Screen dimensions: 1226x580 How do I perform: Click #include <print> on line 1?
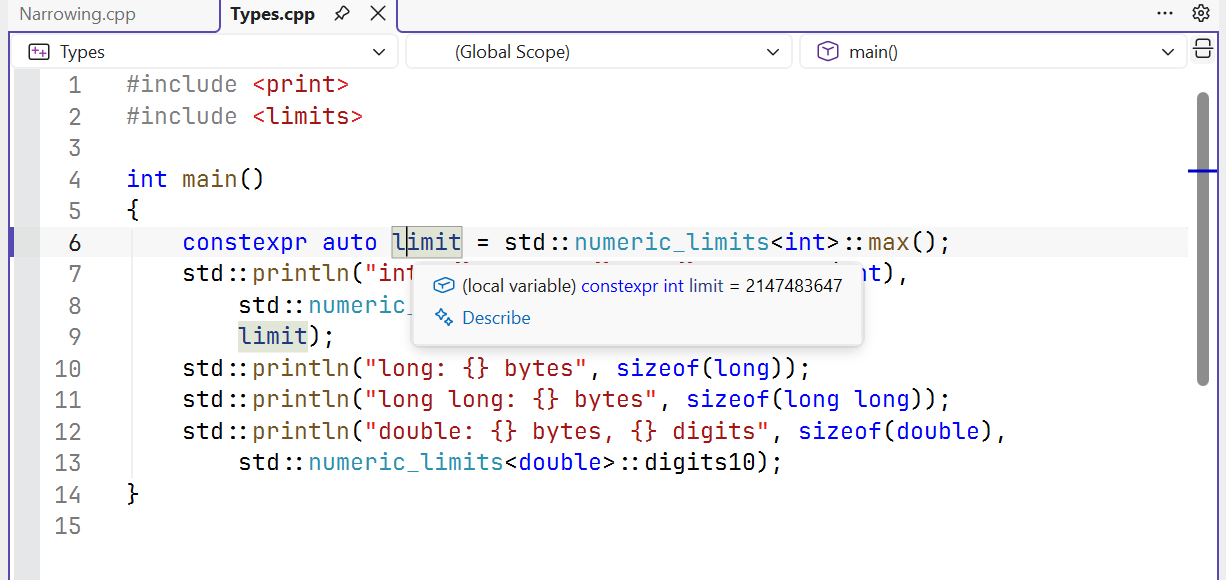coord(238,85)
